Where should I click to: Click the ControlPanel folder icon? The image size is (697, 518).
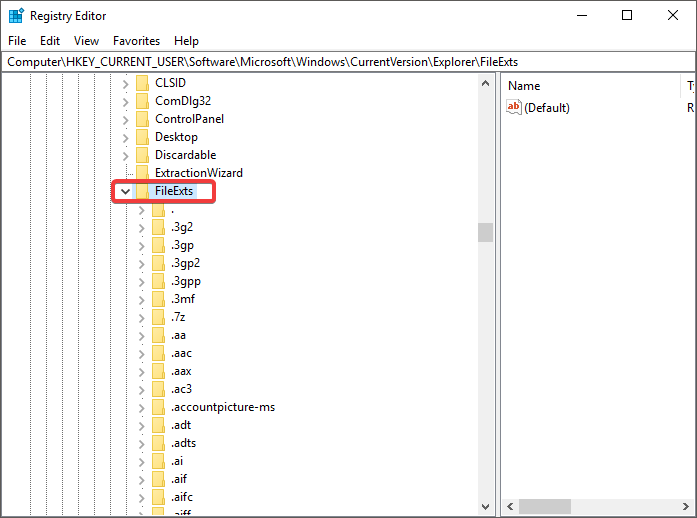point(142,119)
